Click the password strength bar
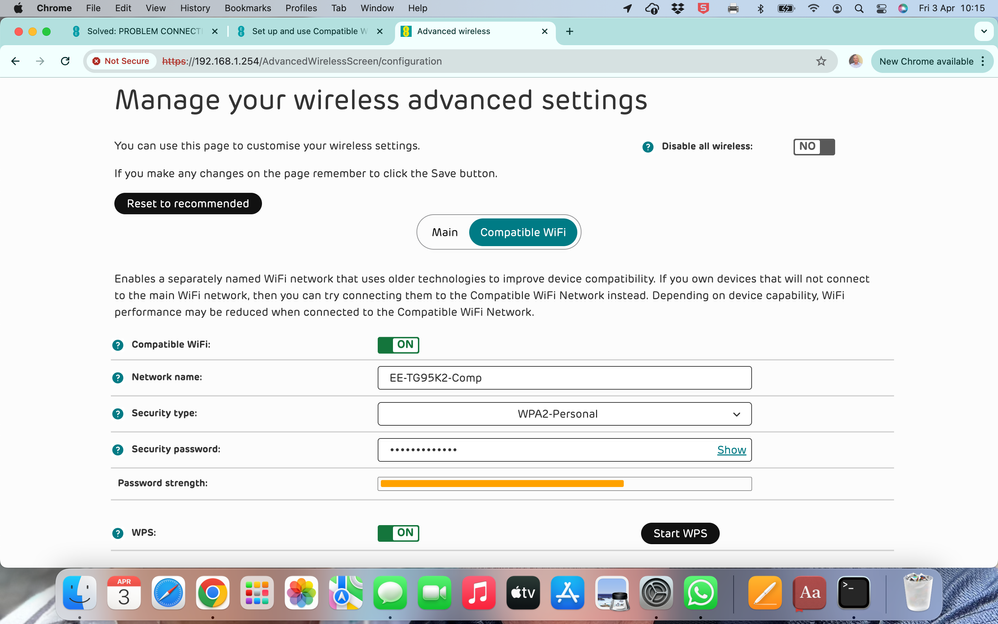This screenshot has height=624, width=998. coord(564,484)
